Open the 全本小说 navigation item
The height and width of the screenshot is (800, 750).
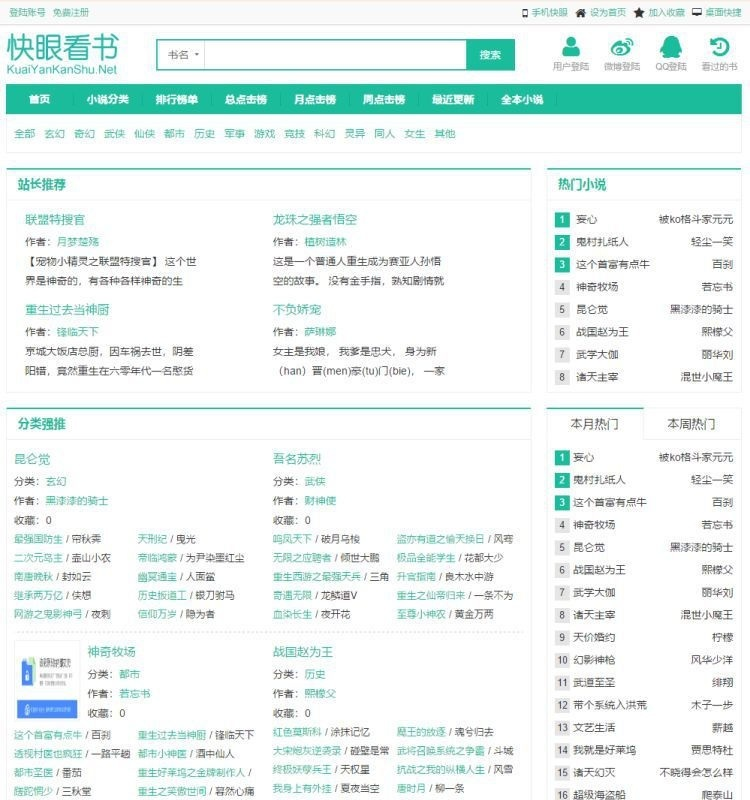(x=521, y=99)
